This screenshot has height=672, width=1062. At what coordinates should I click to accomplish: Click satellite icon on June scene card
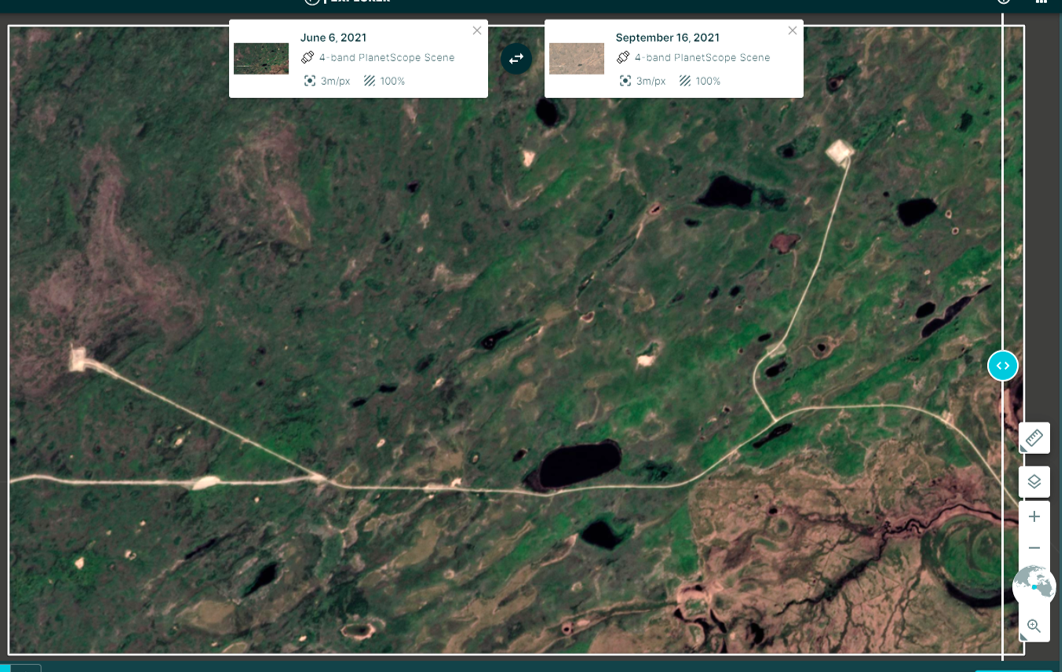[x=308, y=58]
